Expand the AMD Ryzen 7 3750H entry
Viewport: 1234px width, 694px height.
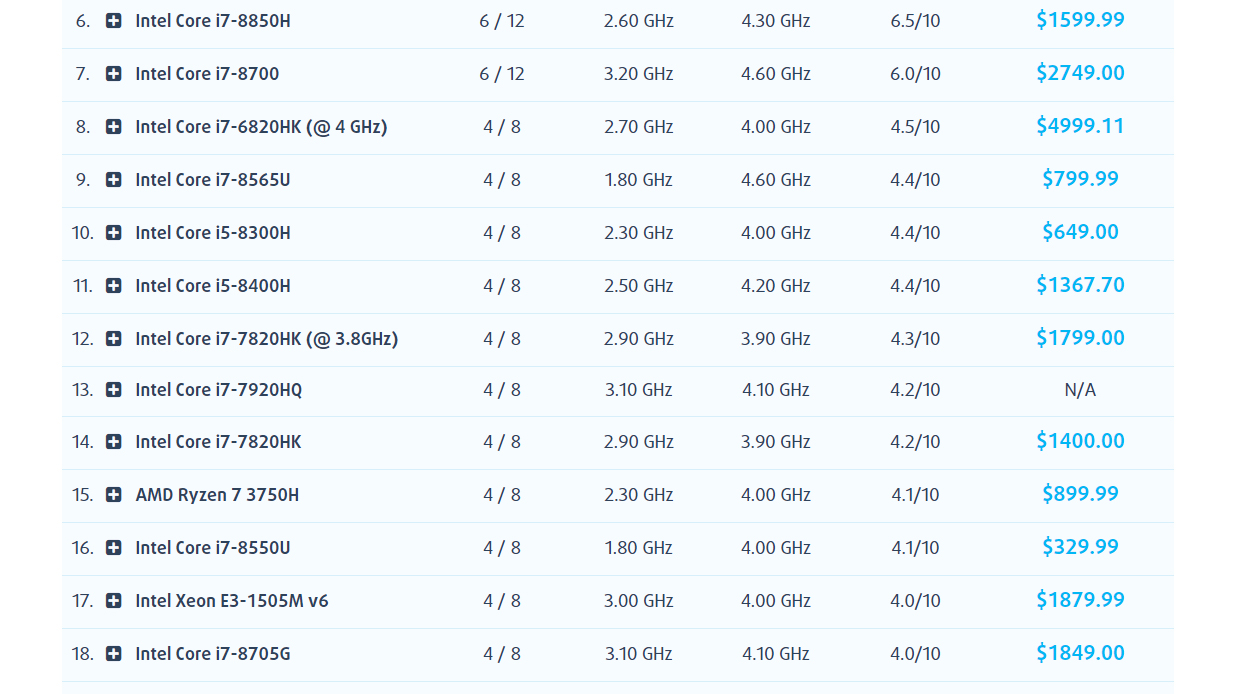tap(113, 494)
